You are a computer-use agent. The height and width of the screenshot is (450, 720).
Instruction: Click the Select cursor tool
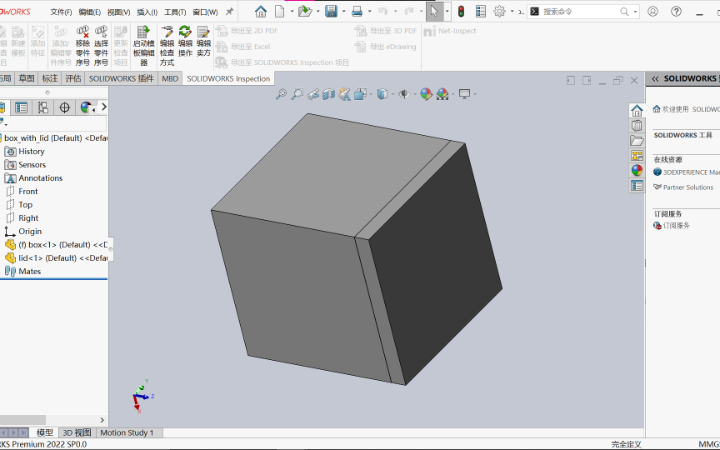pyautogui.click(x=434, y=11)
